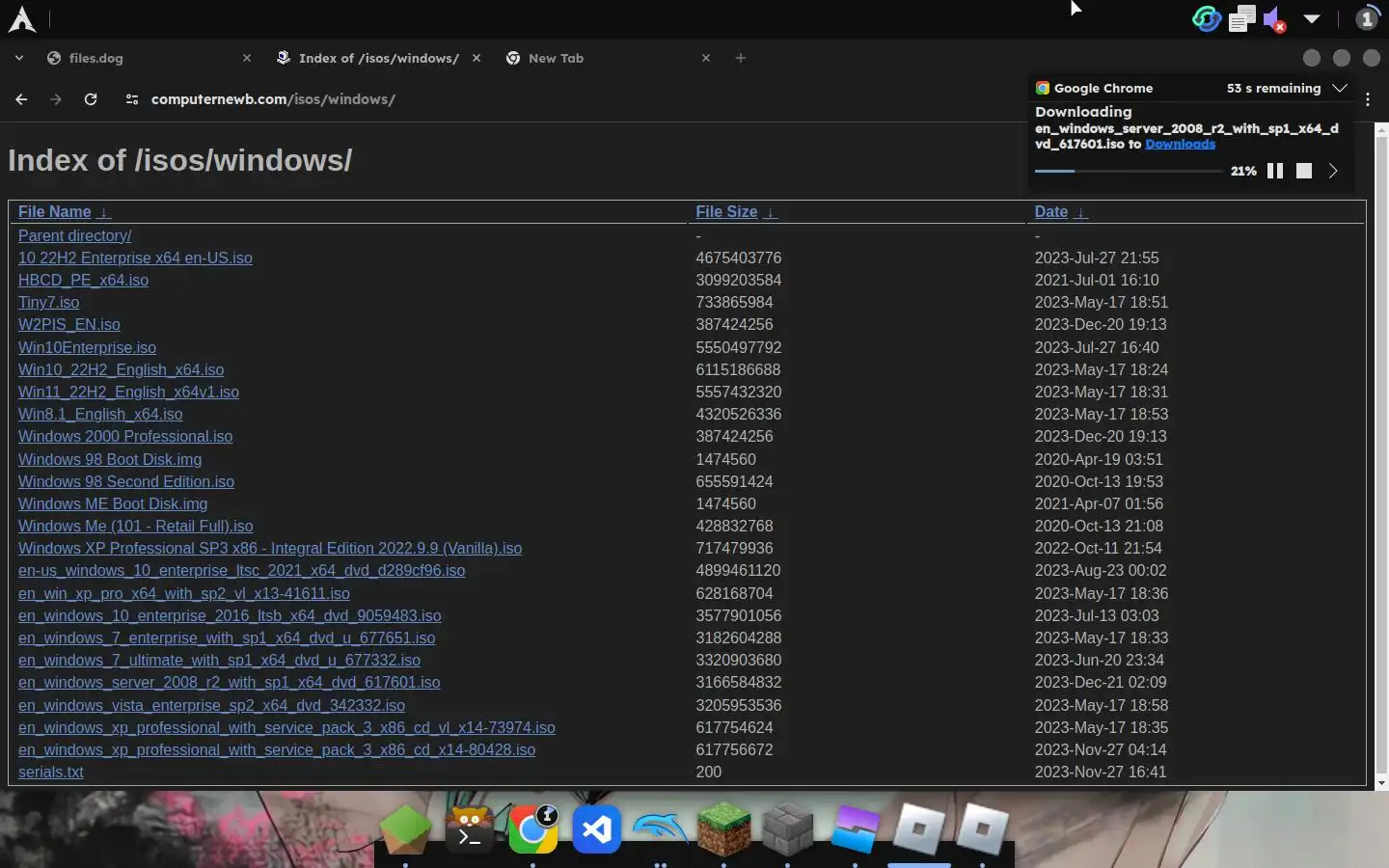Download Win10Enterprise.iso
This screenshot has width=1389, height=868.
[x=87, y=347]
